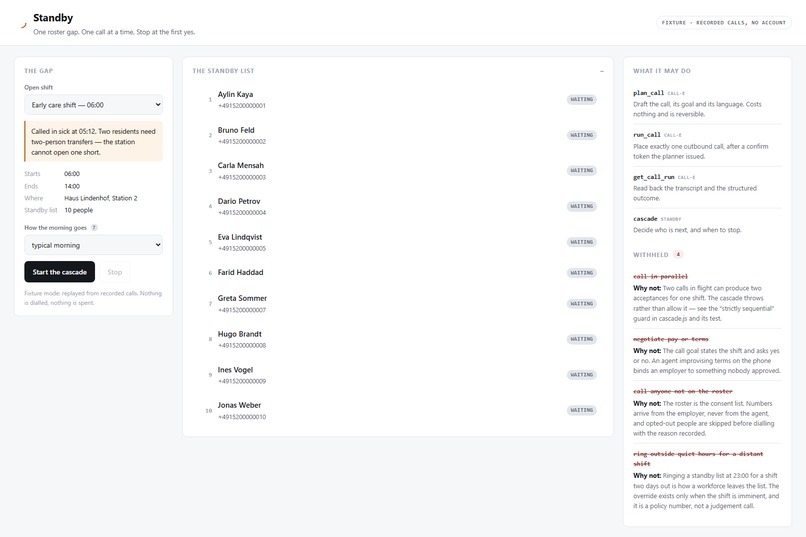Select the Eva Lindqvist row name

click(x=240, y=237)
